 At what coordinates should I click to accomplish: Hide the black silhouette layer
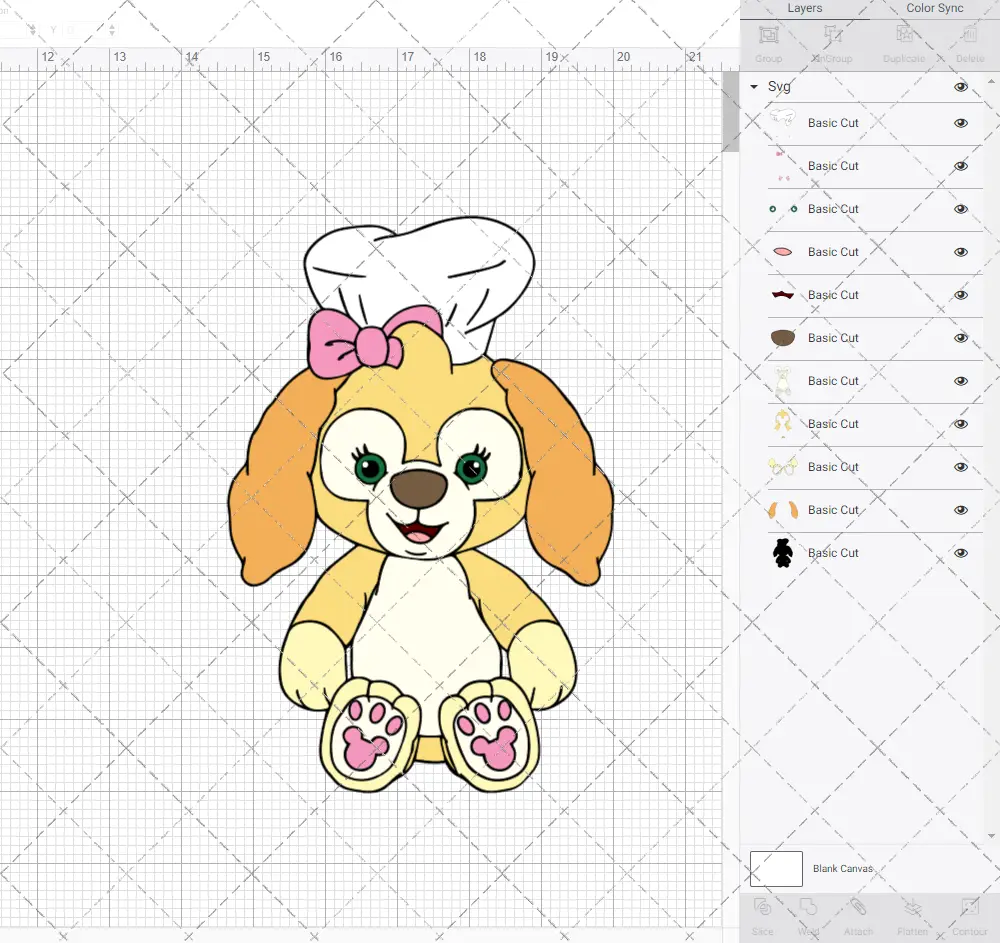point(960,553)
